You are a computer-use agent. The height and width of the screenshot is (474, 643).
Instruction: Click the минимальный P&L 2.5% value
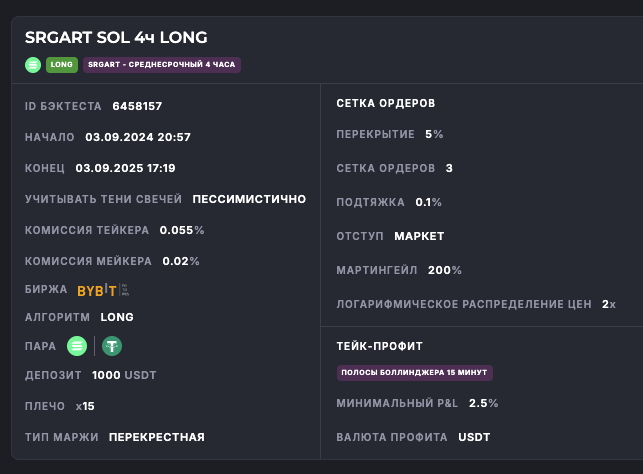483,403
